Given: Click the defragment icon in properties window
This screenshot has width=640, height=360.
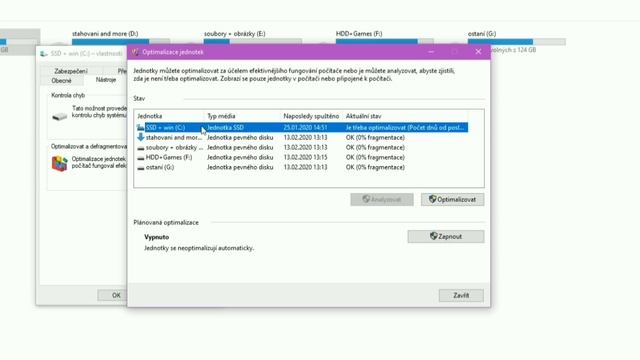Looking at the screenshot, I should pyautogui.click(x=60, y=163).
